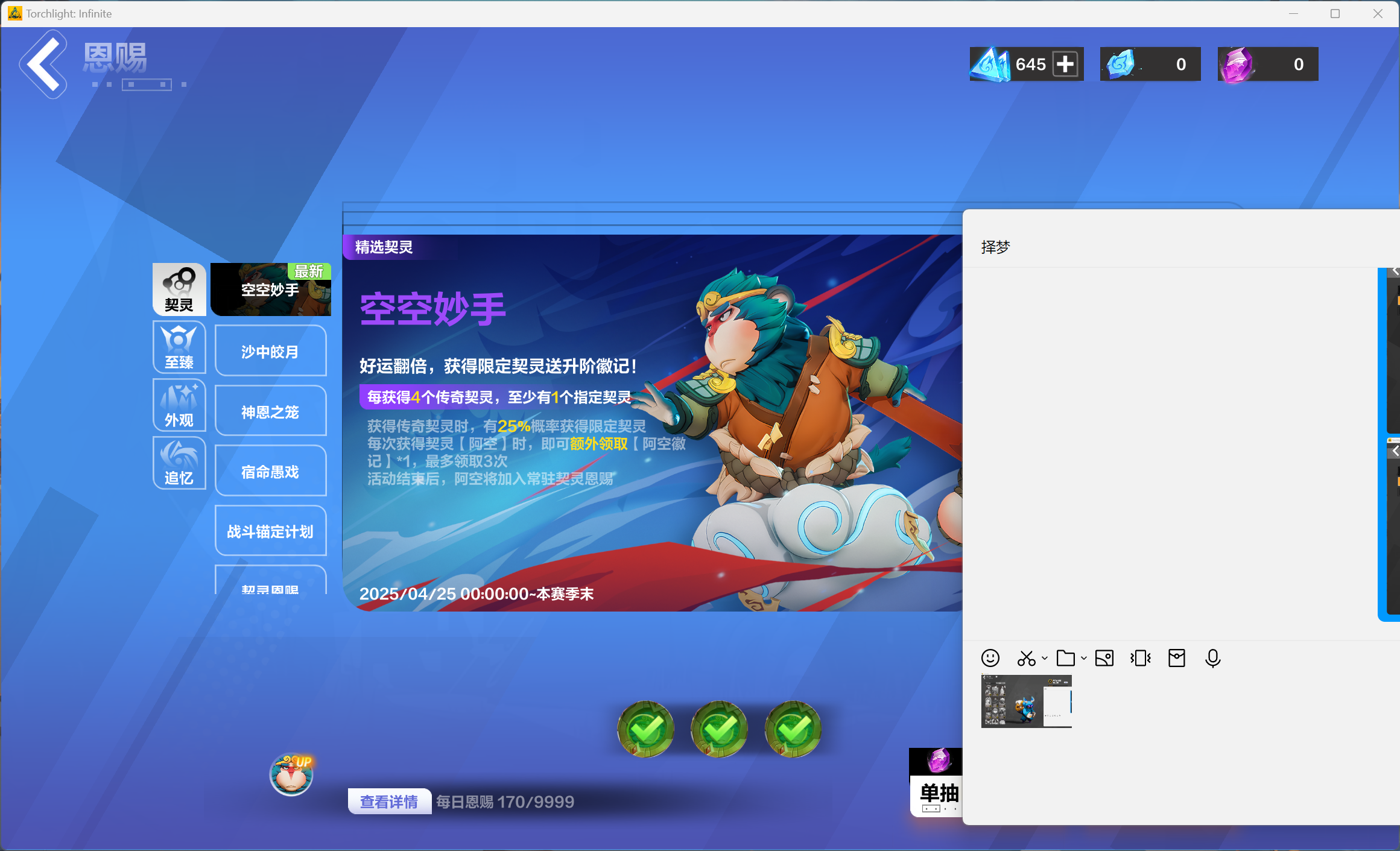
Task: Maximize the Torchlight: Infinite window
Action: [1335, 13]
